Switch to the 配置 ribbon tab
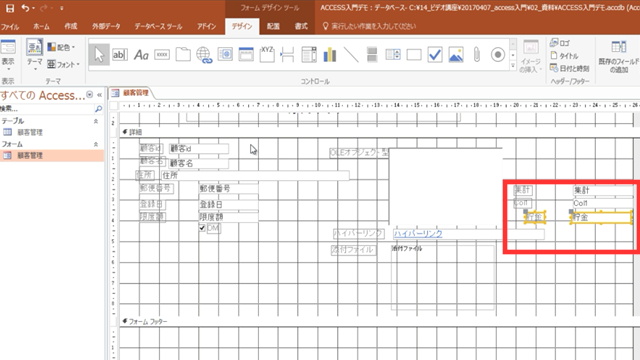640x360 pixels. coord(273,26)
